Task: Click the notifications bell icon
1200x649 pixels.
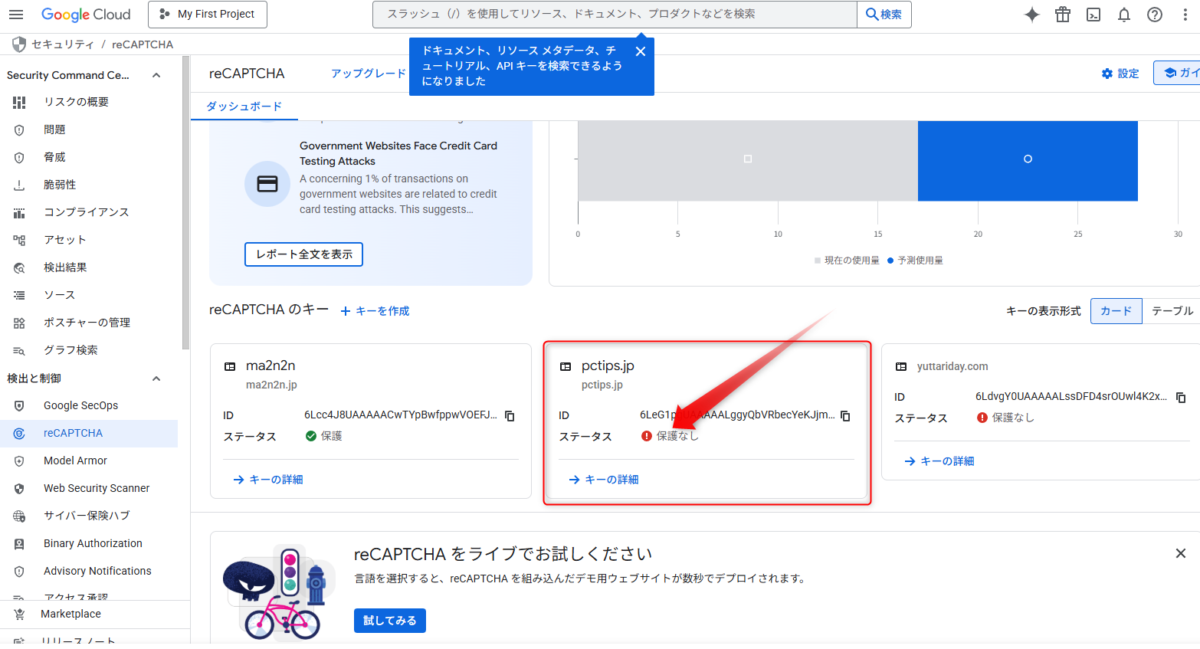Action: 1124,14
